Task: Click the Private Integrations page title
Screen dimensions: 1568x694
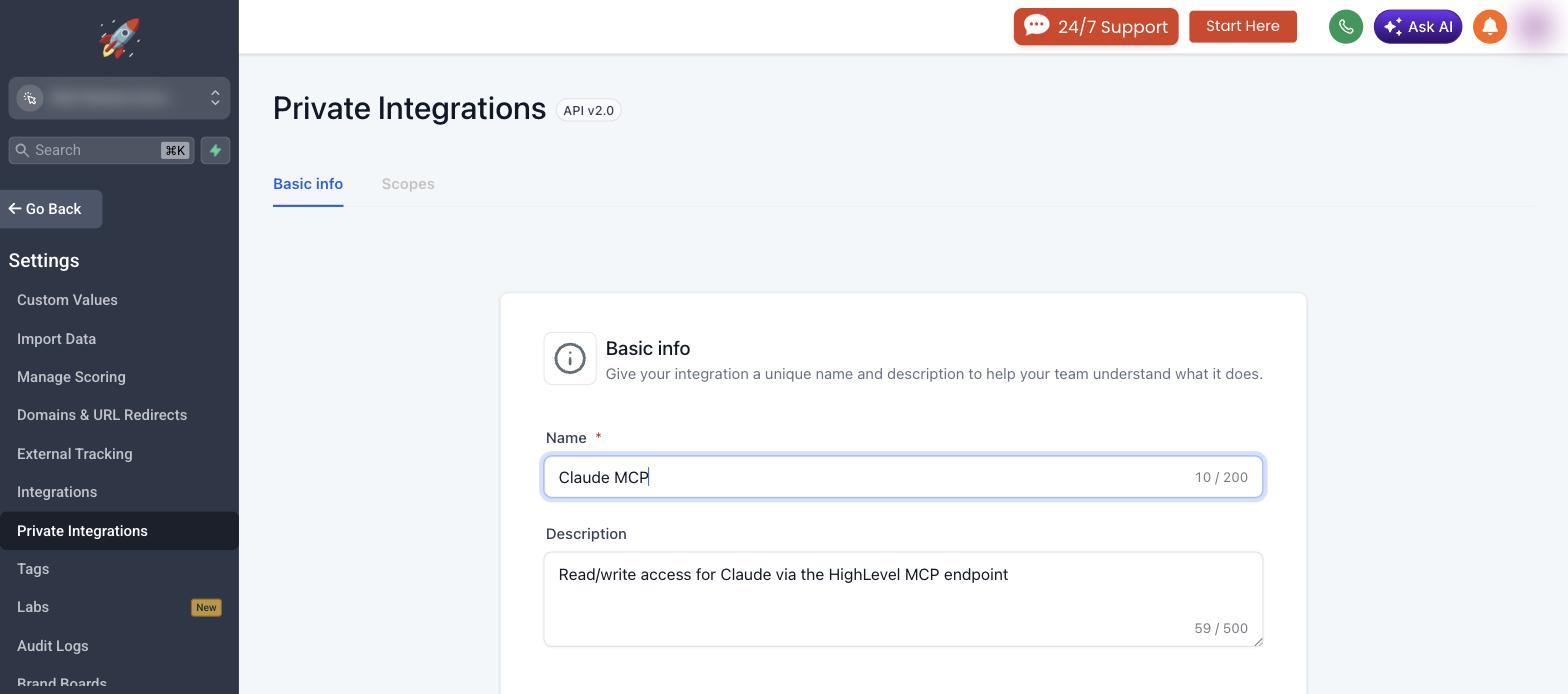Action: click(x=409, y=108)
